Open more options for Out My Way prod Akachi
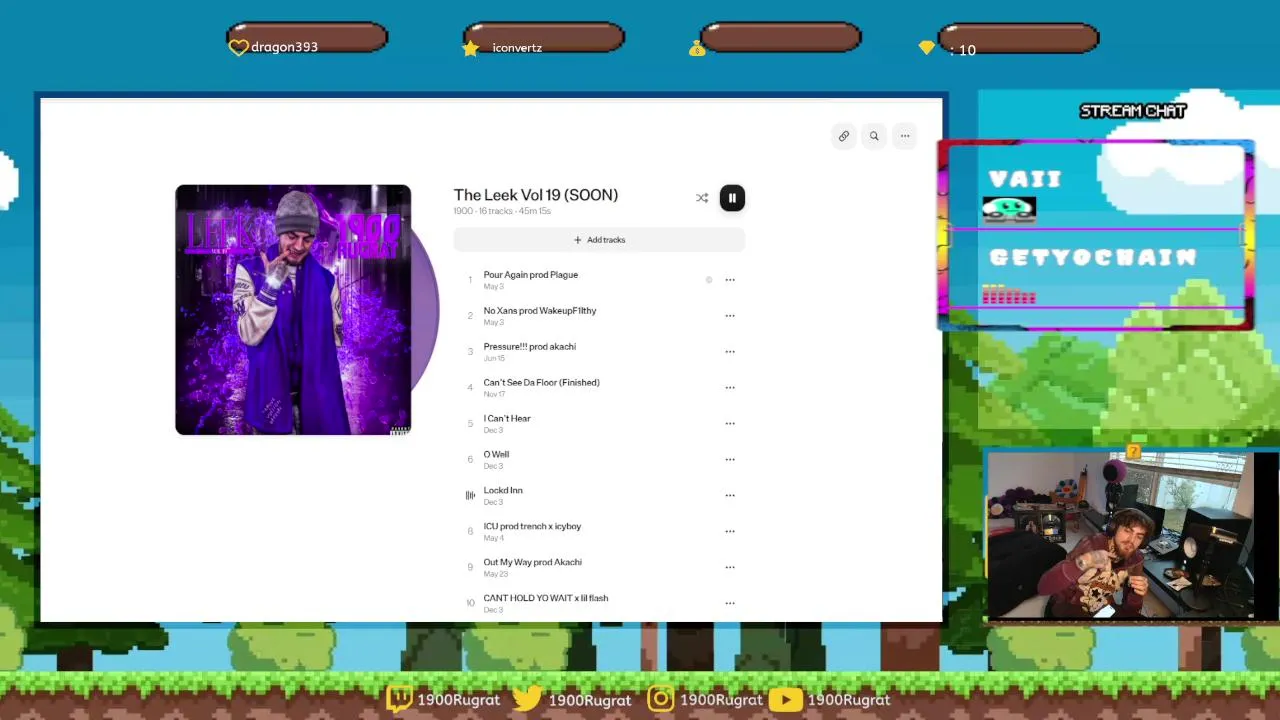This screenshot has height=720, width=1280. point(730,568)
